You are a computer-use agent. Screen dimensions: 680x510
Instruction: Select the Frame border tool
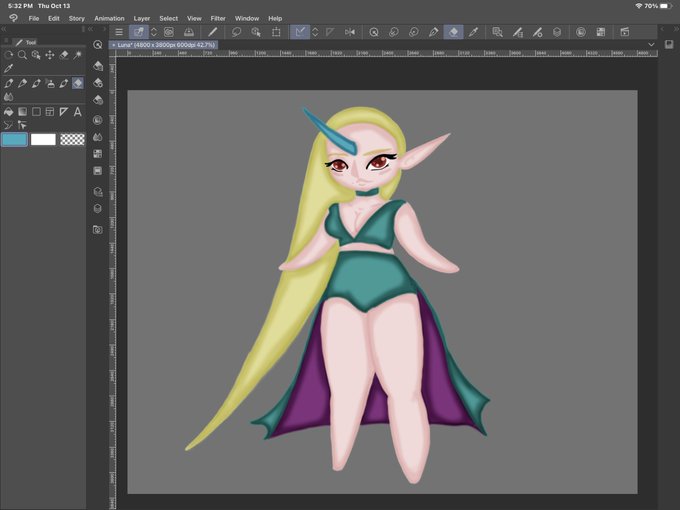point(50,112)
